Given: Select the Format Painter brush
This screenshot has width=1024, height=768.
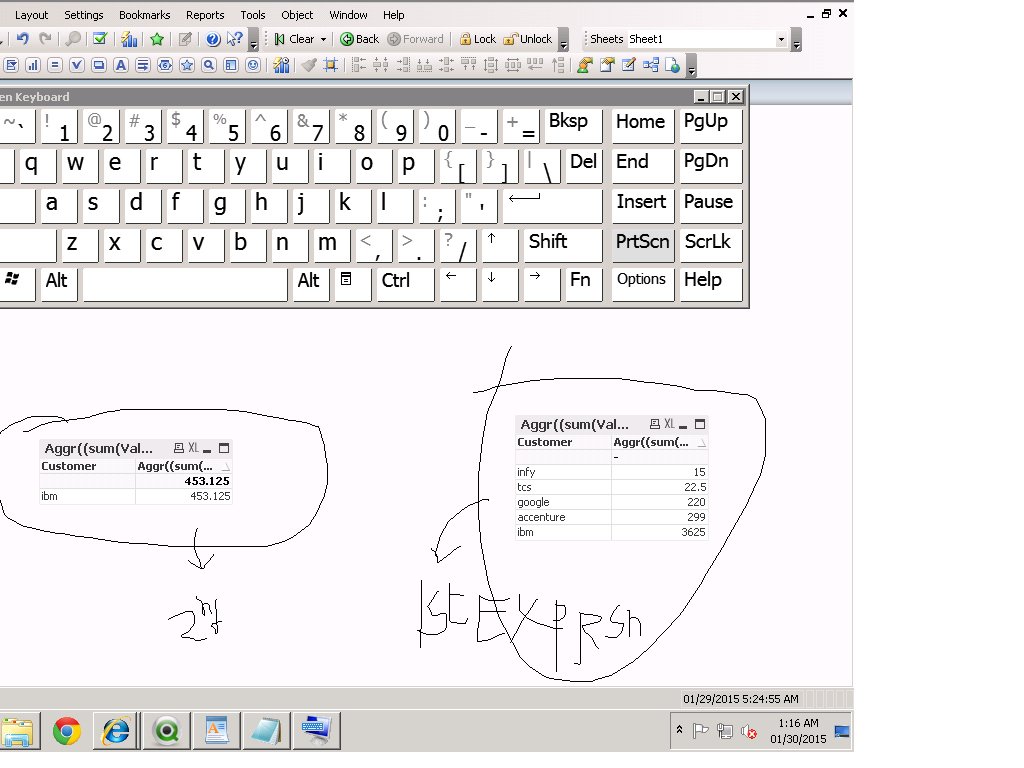Looking at the screenshot, I should coord(309,65).
